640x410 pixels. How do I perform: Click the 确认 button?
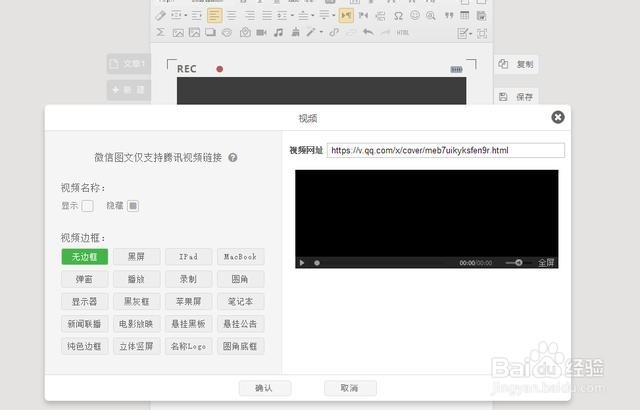pyautogui.click(x=265, y=388)
